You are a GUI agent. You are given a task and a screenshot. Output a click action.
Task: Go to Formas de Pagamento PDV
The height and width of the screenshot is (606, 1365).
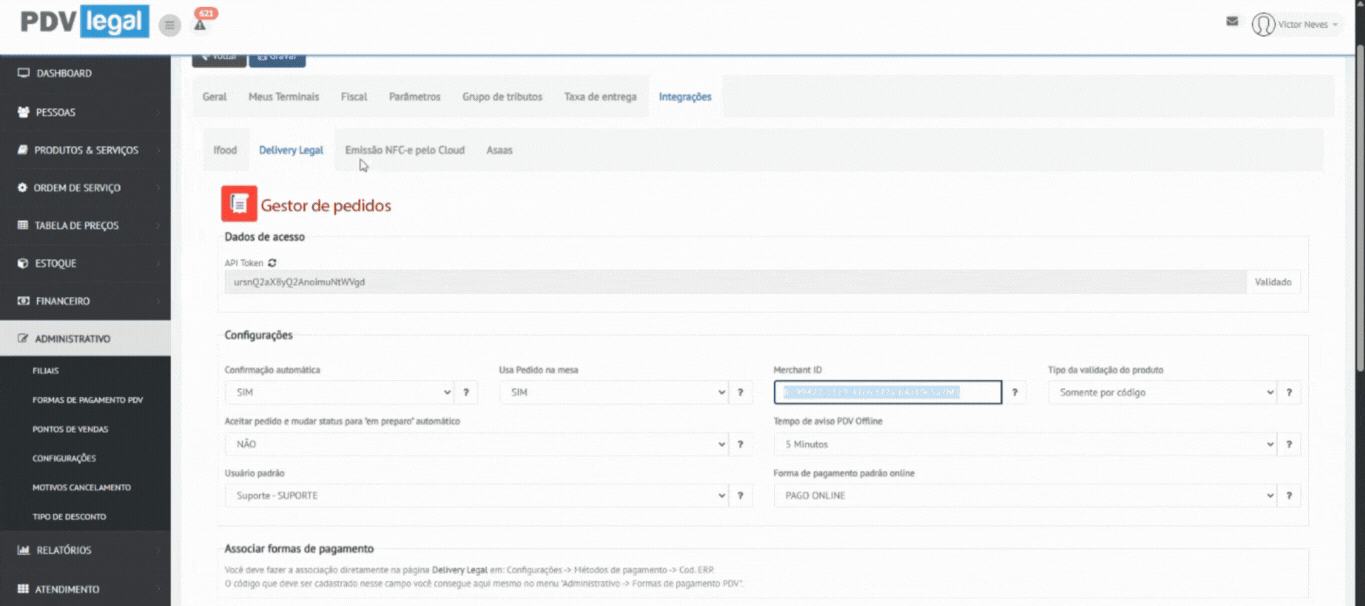(87, 400)
